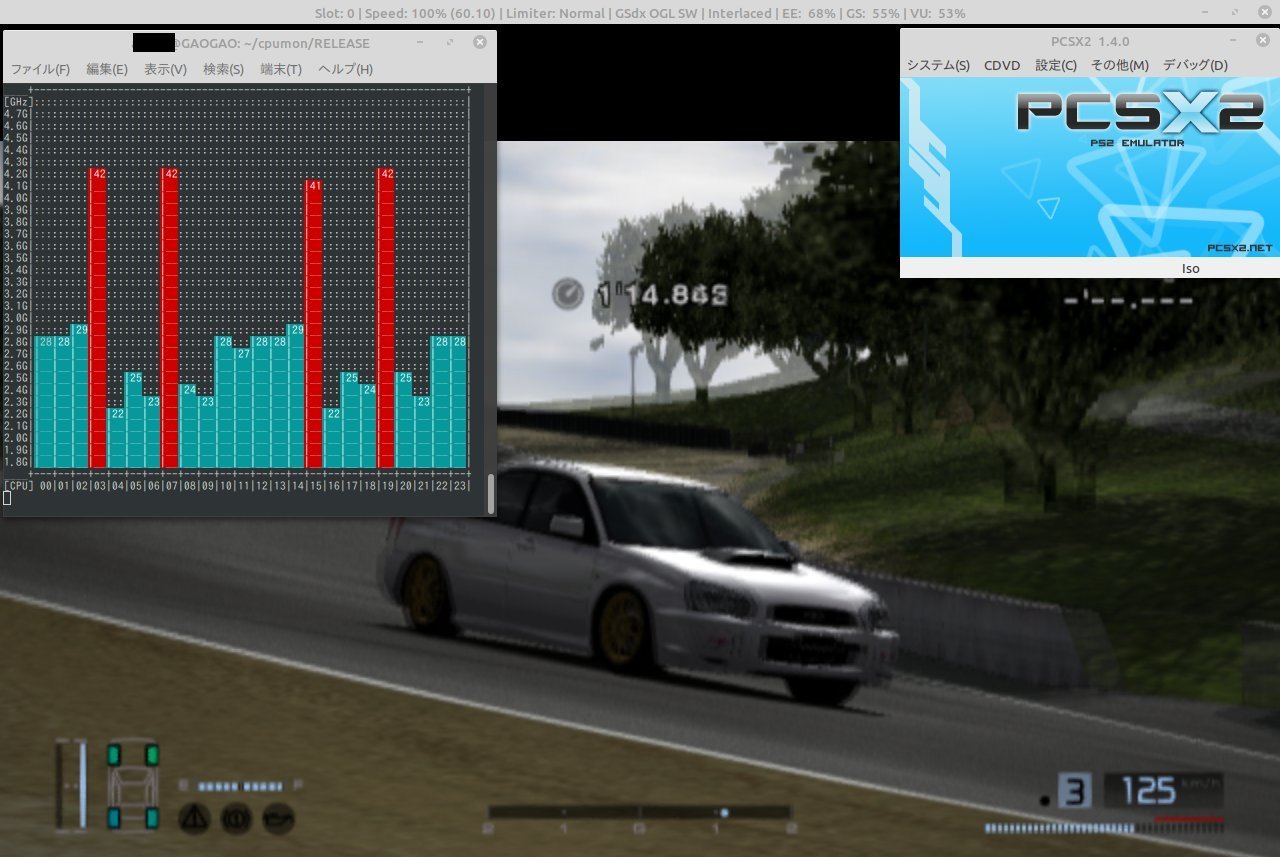Click the tire status car diagram icon

[x=133, y=786]
